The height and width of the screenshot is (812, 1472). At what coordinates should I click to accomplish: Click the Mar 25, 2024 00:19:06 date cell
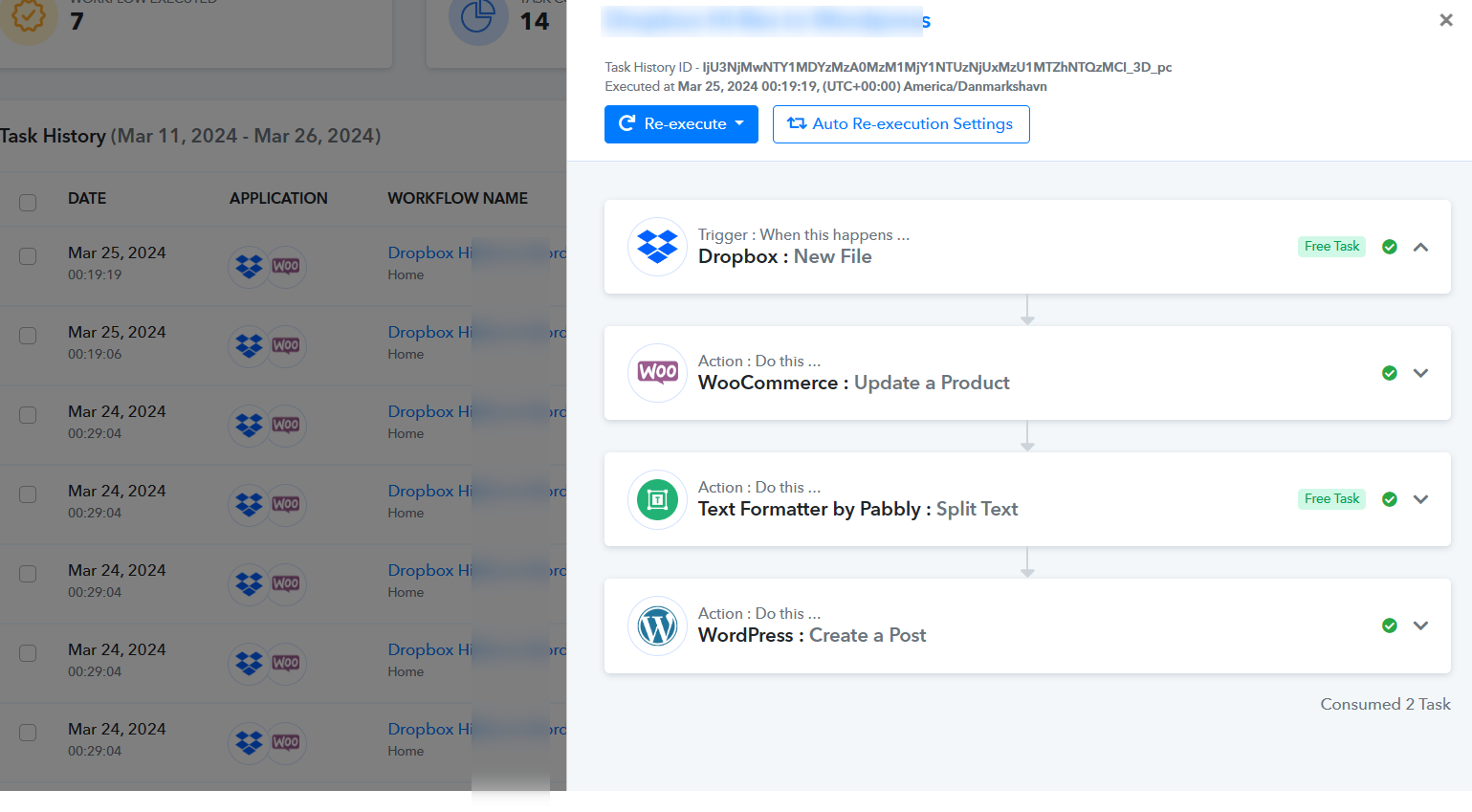tap(117, 342)
